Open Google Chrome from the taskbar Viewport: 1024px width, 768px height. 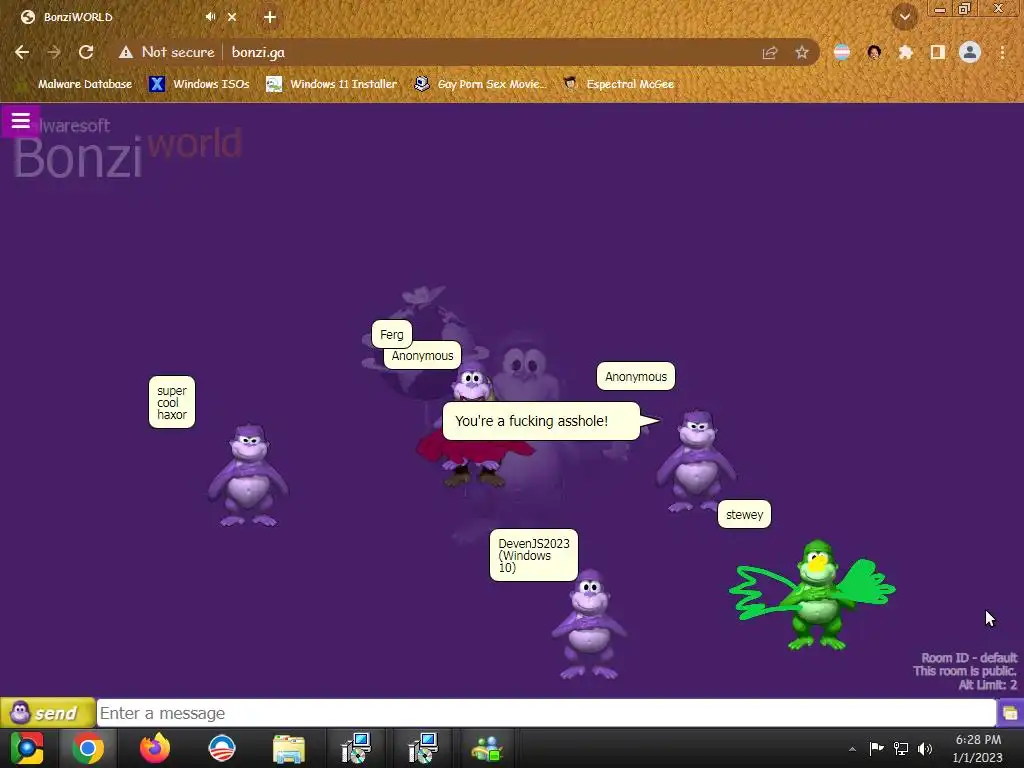pyautogui.click(x=88, y=748)
